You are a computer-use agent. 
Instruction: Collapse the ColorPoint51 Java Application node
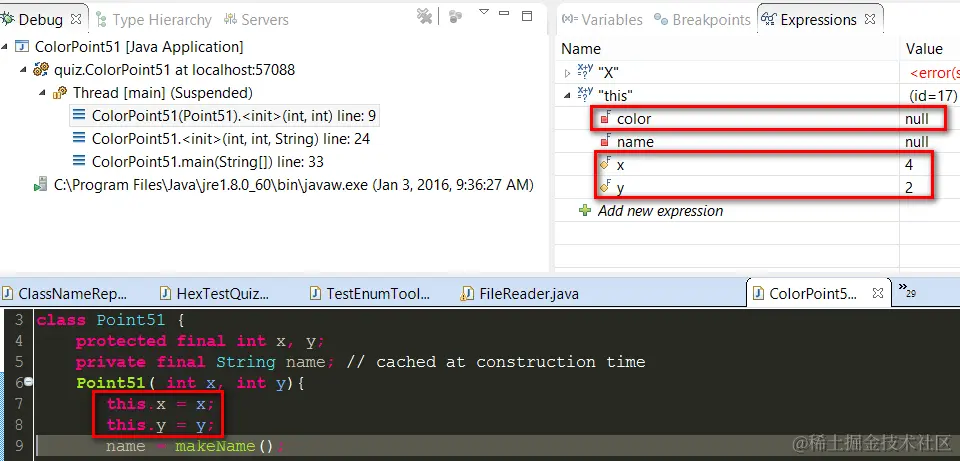(x=5, y=47)
